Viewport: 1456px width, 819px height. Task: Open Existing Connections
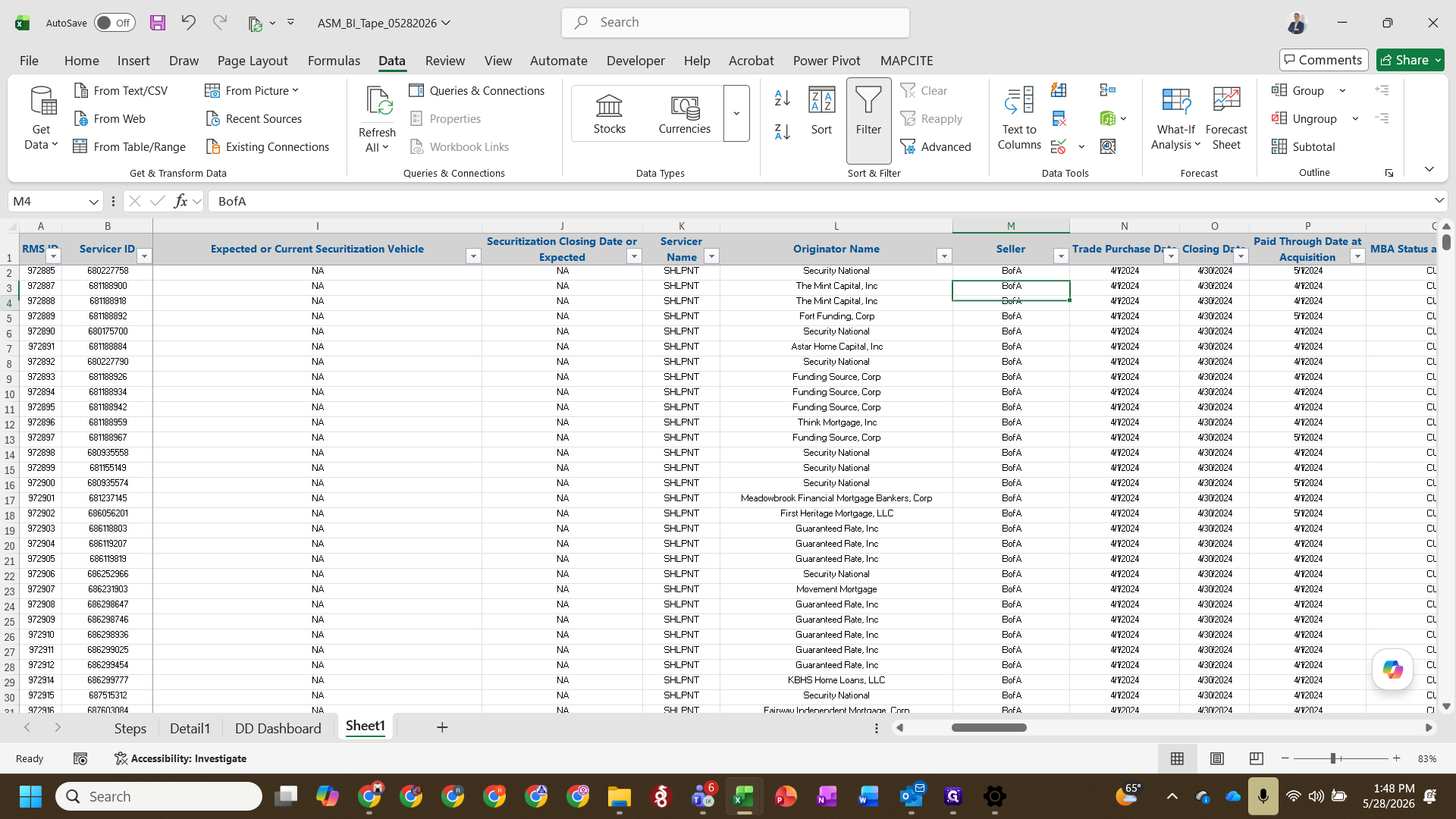[x=268, y=147]
